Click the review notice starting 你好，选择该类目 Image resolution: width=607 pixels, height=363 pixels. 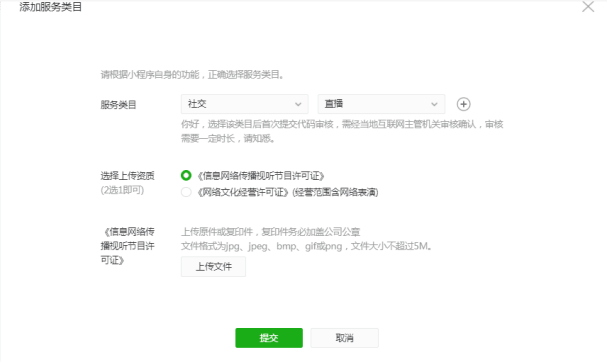pyautogui.click(x=342, y=131)
